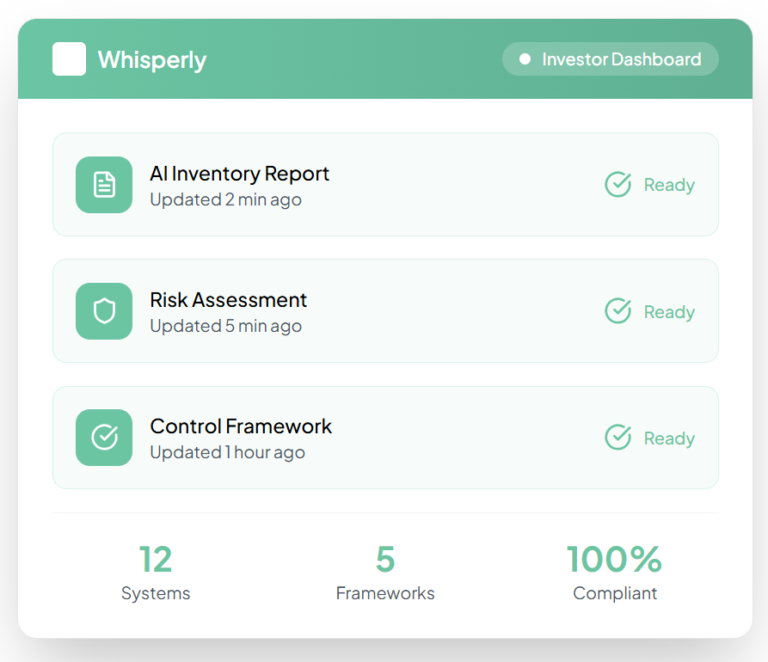This screenshot has height=662, width=768.
Task: Click the 100% Compliant statistic
Action: click(x=614, y=572)
